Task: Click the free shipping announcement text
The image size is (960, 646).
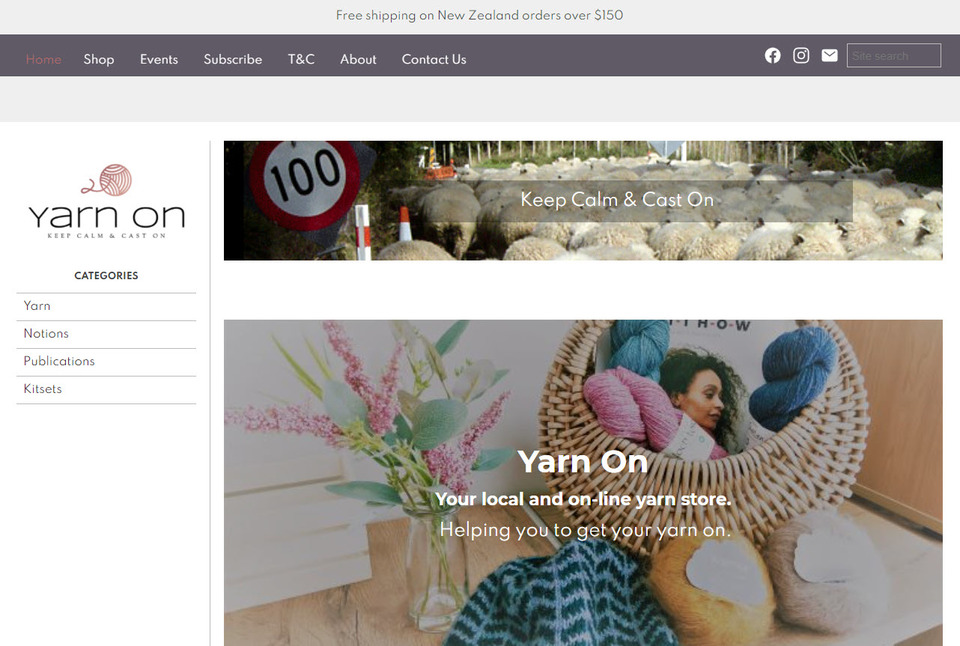Action: (x=479, y=15)
